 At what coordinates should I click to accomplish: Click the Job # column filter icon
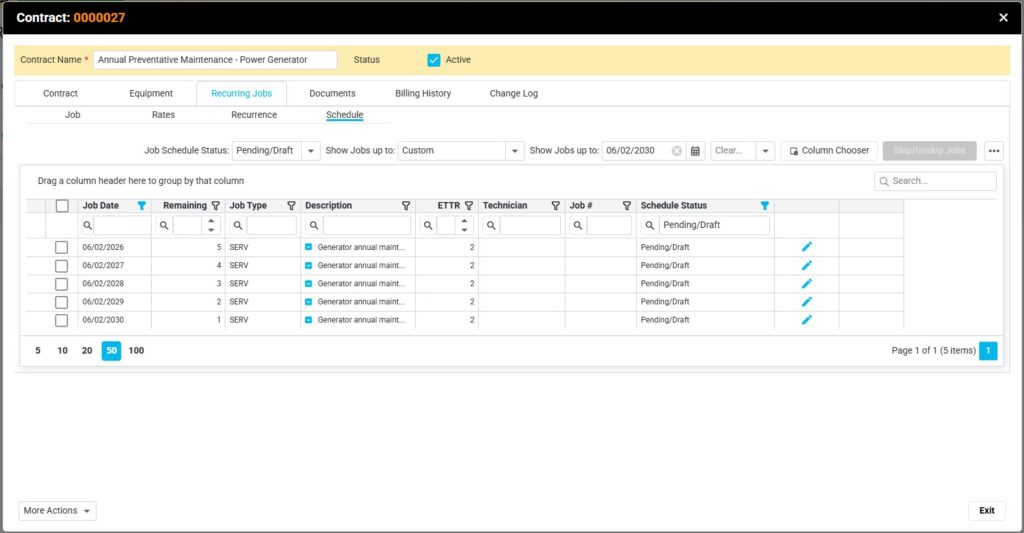tap(626, 206)
